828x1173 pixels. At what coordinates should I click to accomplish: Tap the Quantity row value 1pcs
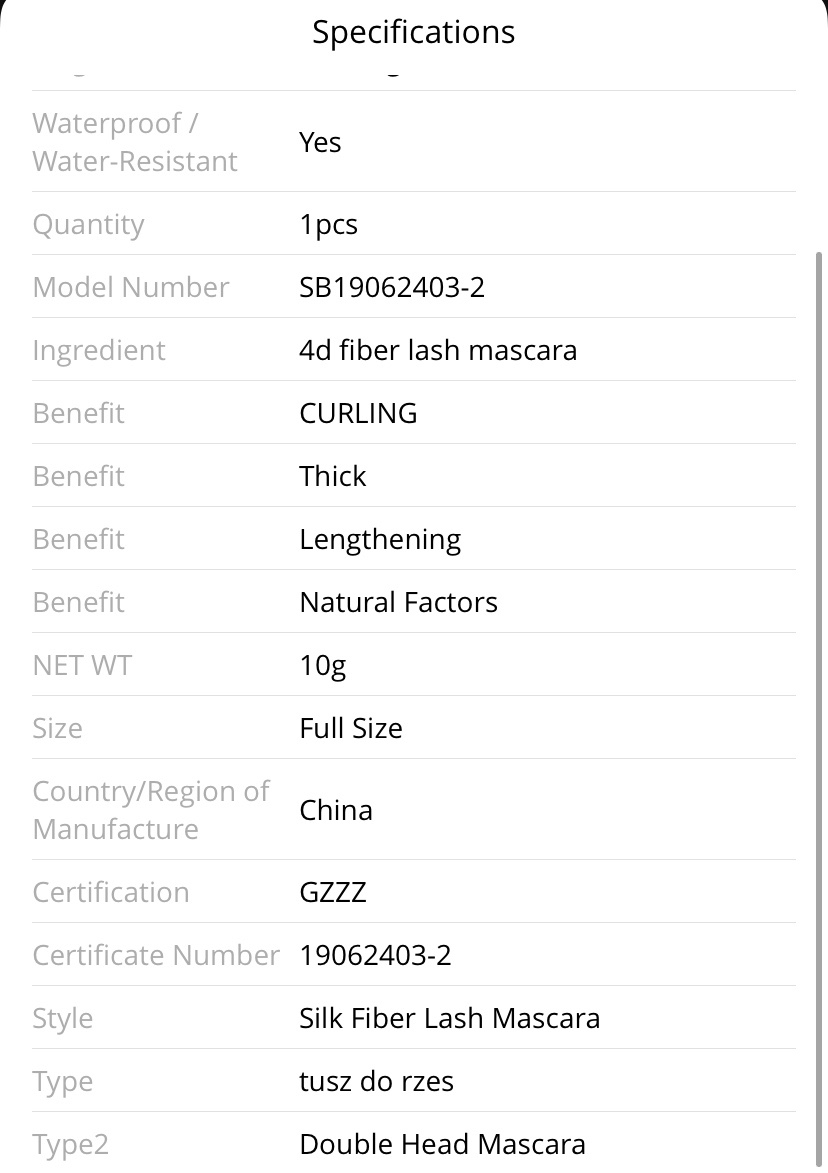pyautogui.click(x=328, y=224)
